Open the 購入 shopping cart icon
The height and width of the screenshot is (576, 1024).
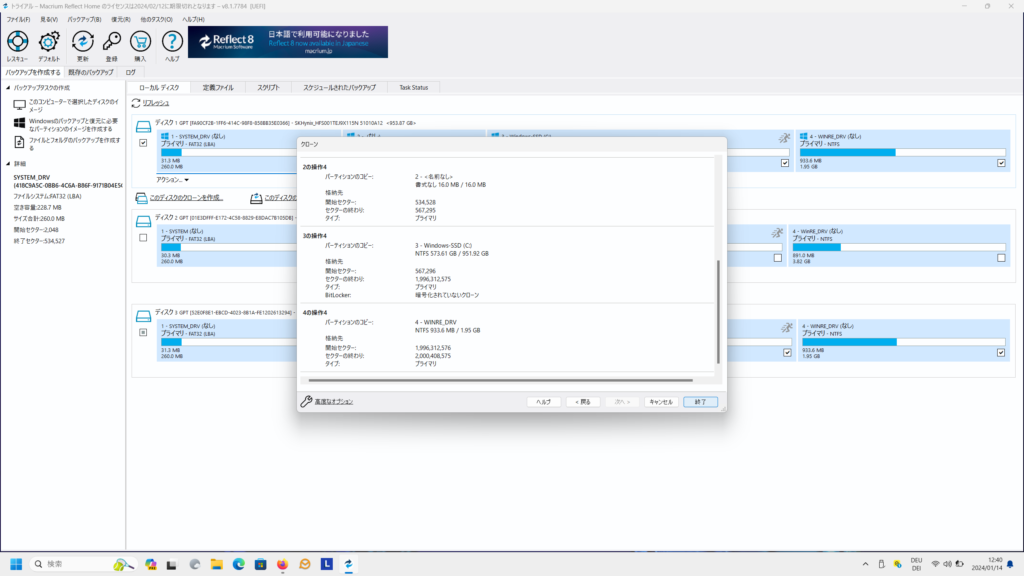tap(140, 43)
